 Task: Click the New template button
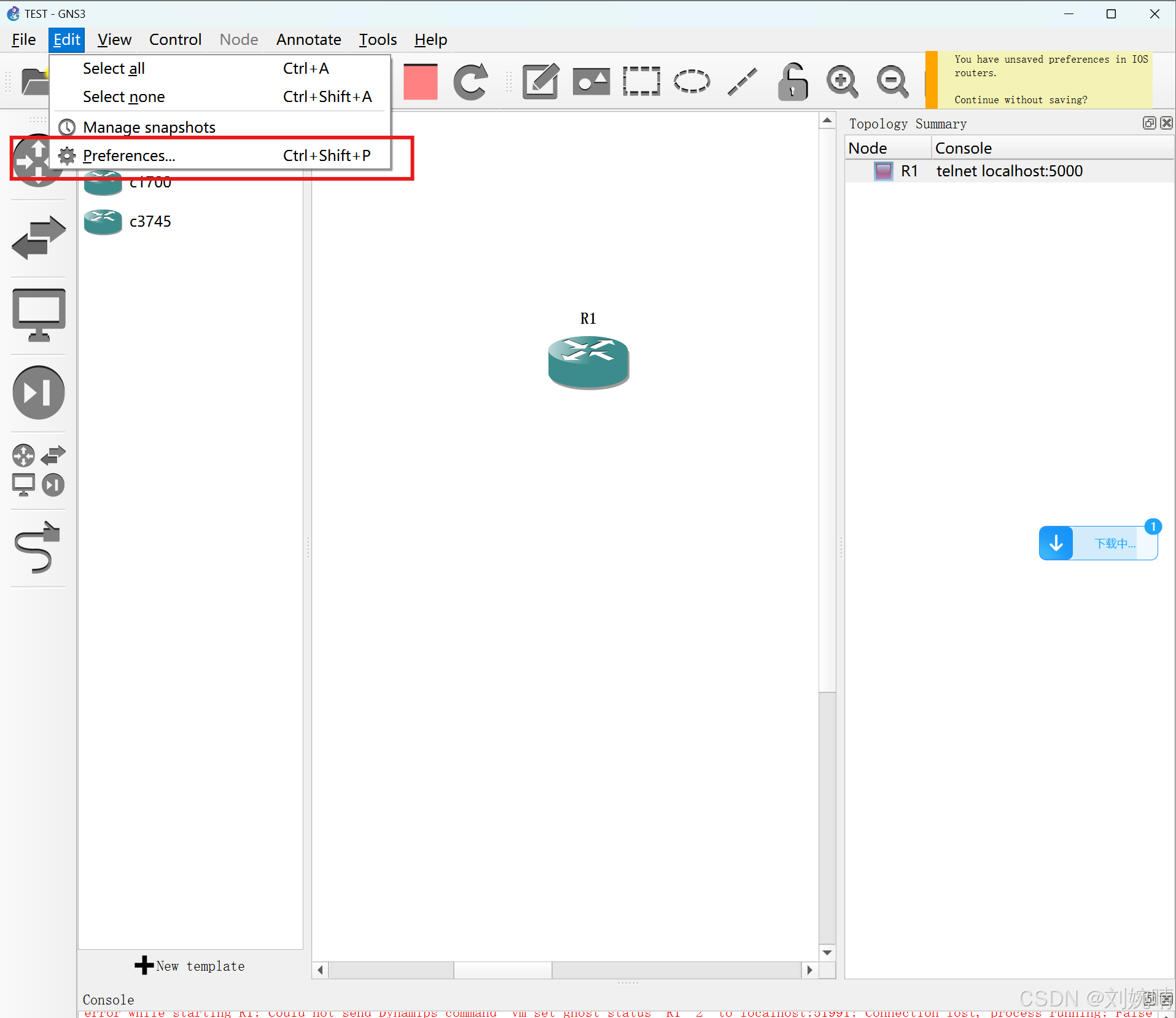(190, 966)
